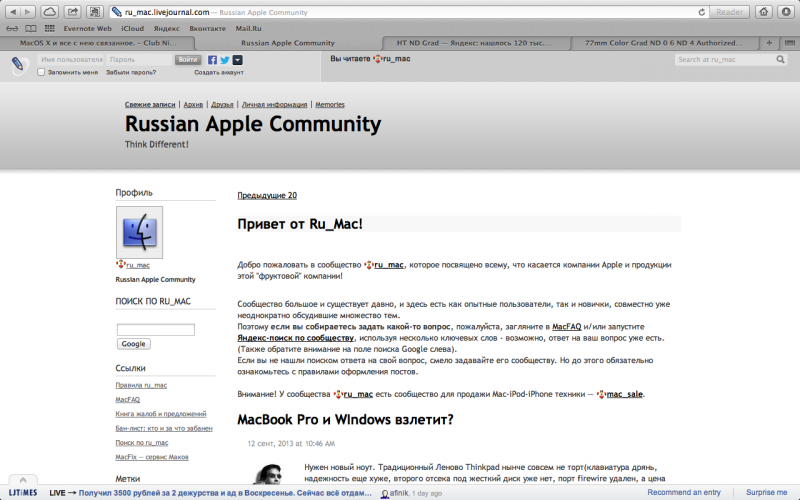Add a new tab with the plus button
Screen dimensions: 800x500
click(769, 43)
